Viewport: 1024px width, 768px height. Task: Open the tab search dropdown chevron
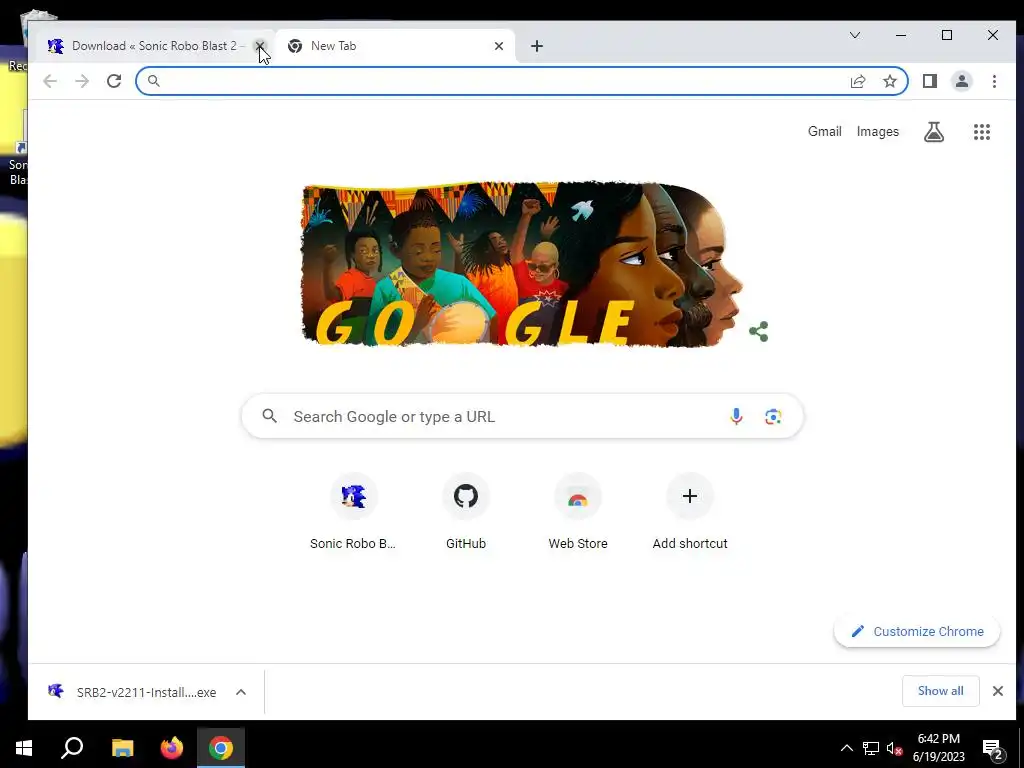click(x=854, y=35)
